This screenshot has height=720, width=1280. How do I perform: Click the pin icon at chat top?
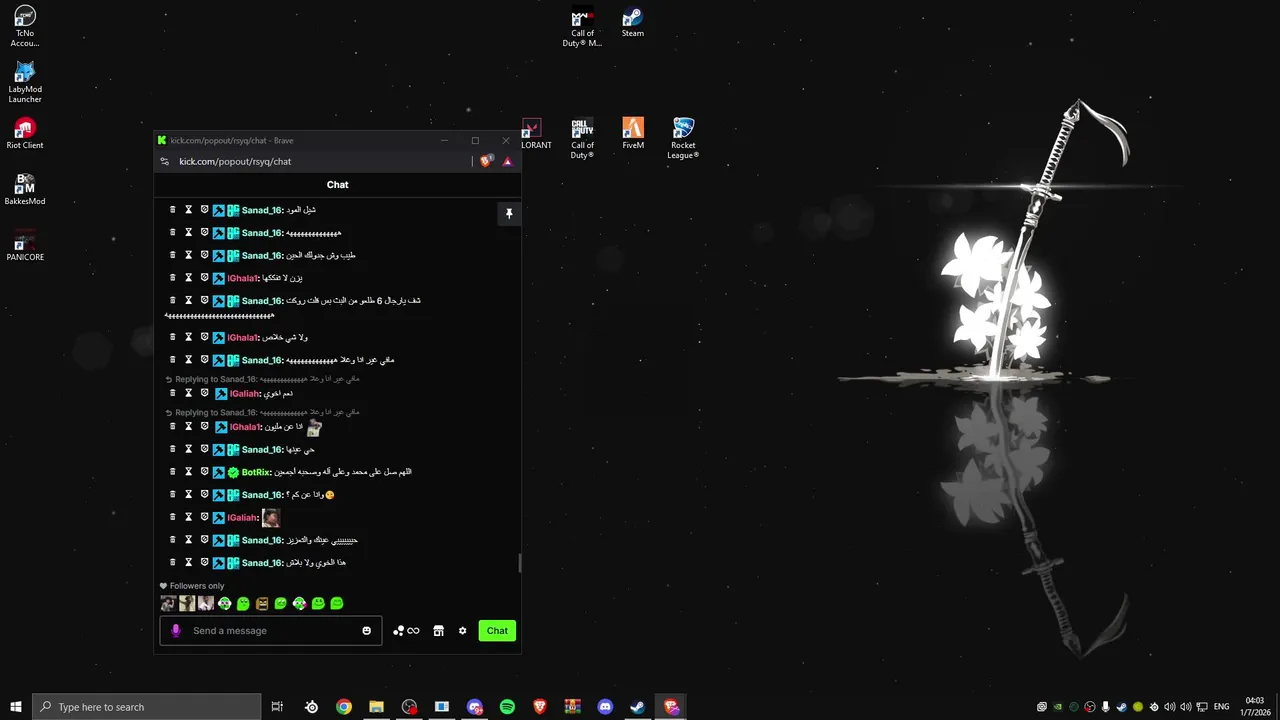click(x=509, y=214)
